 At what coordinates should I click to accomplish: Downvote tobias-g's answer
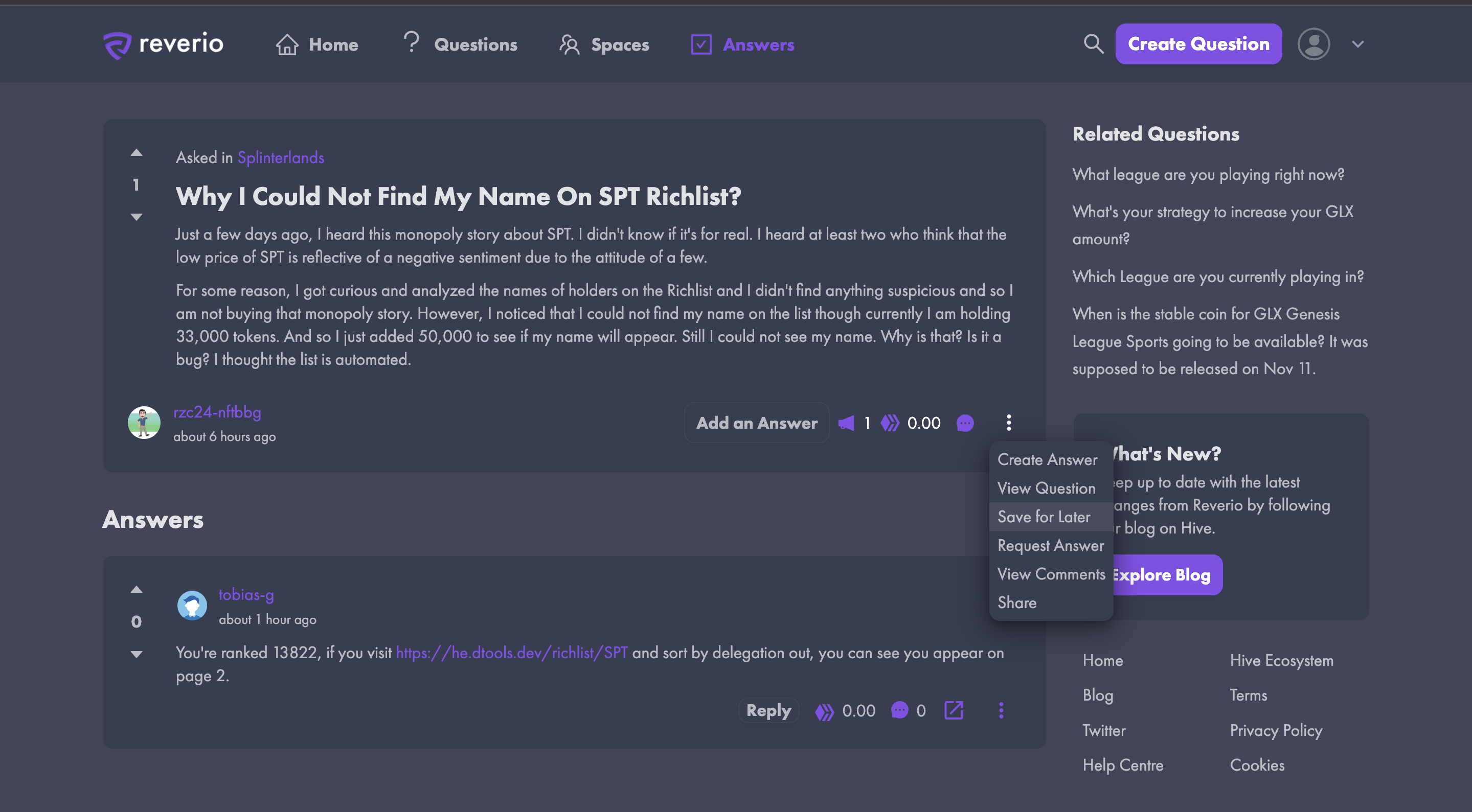point(136,655)
